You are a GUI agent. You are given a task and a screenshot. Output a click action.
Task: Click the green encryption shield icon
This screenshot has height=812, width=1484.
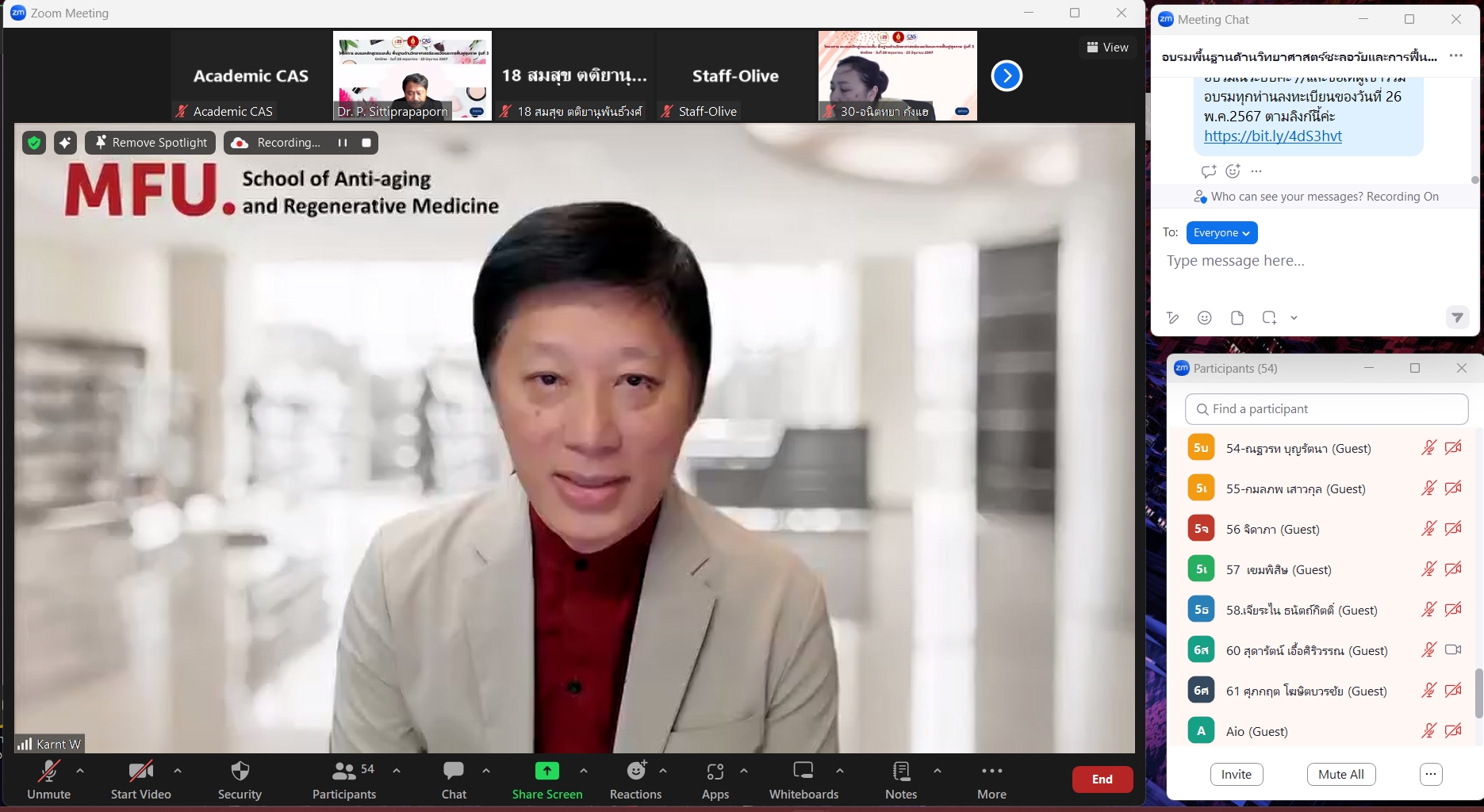point(33,143)
